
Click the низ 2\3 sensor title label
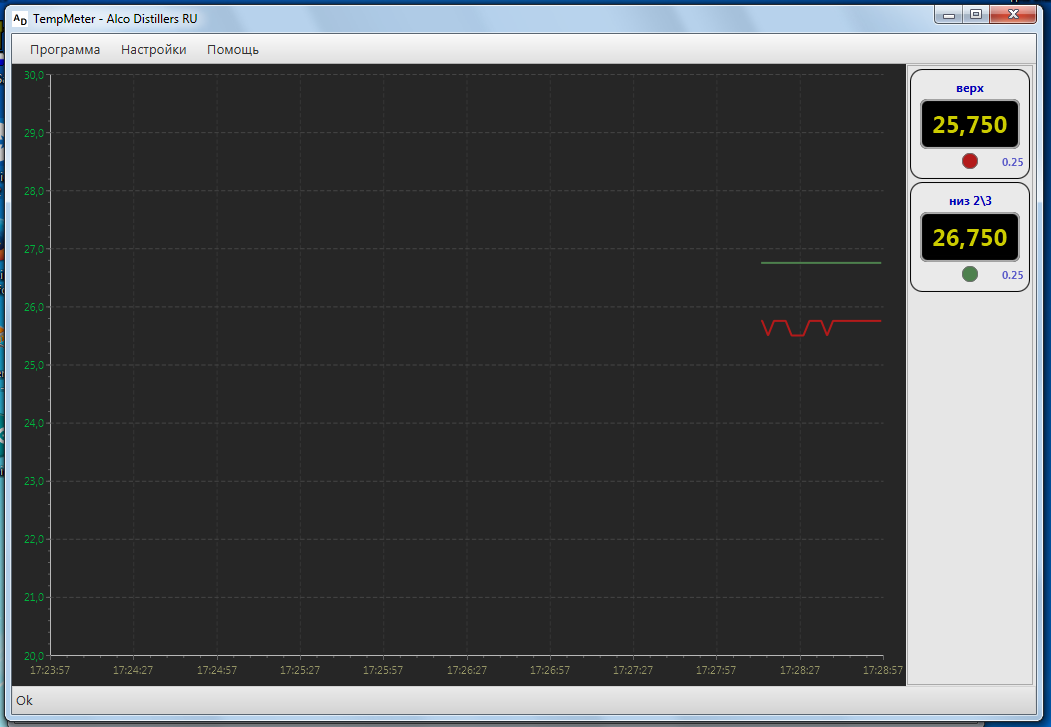coord(969,201)
